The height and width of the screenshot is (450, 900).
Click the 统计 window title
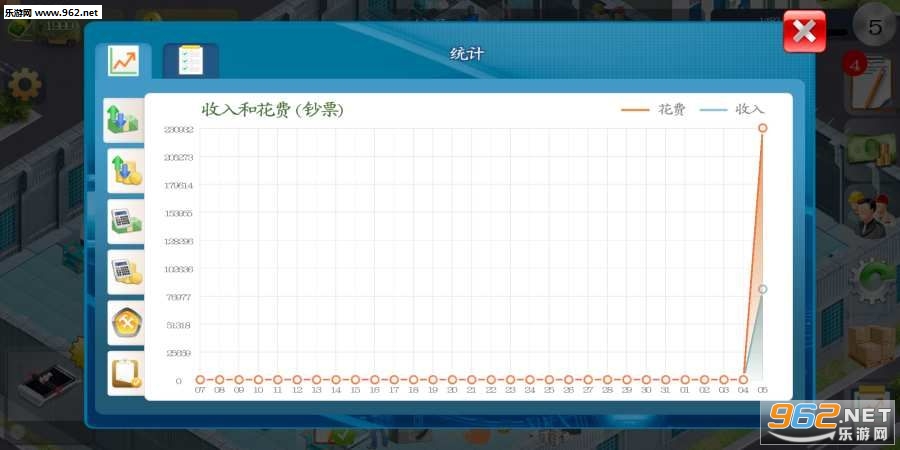point(467,54)
